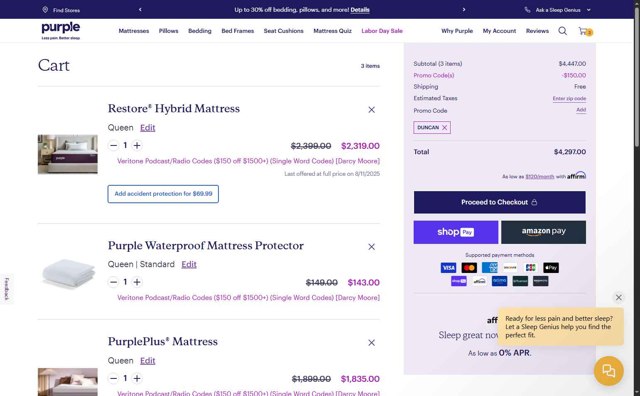Image resolution: width=640 pixels, height=396 pixels.
Task: Open Mattress Protector thumbnail
Action: coord(68,273)
